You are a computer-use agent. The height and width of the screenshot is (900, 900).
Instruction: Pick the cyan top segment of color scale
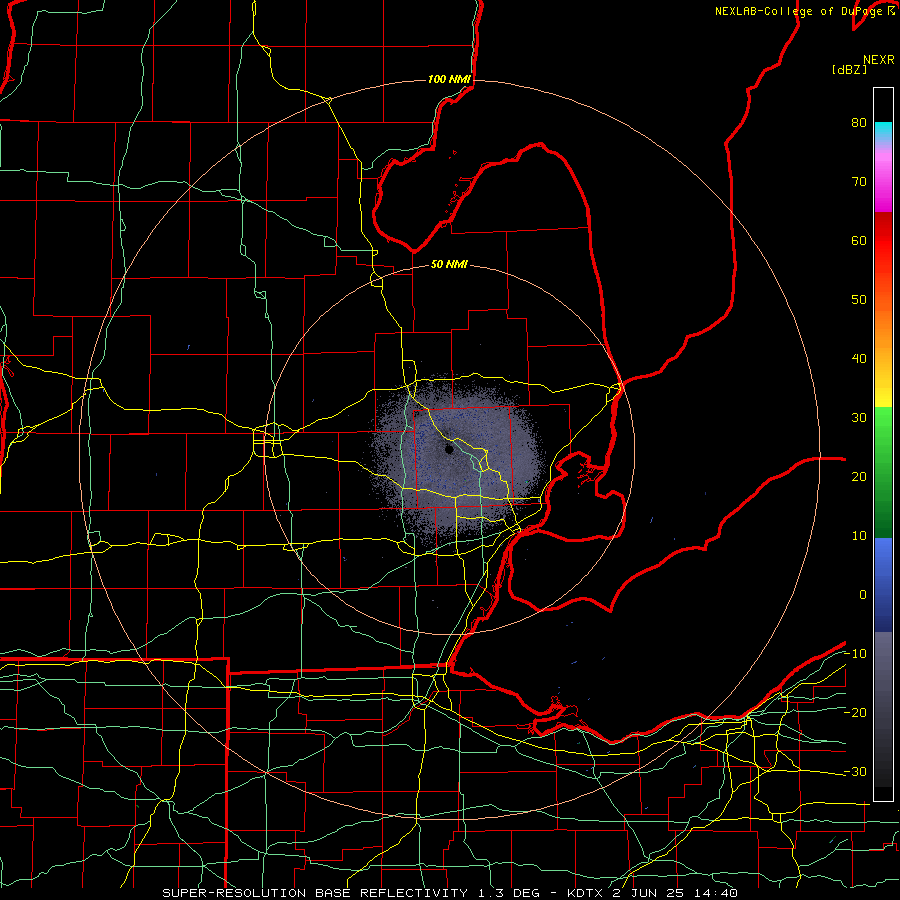883,132
